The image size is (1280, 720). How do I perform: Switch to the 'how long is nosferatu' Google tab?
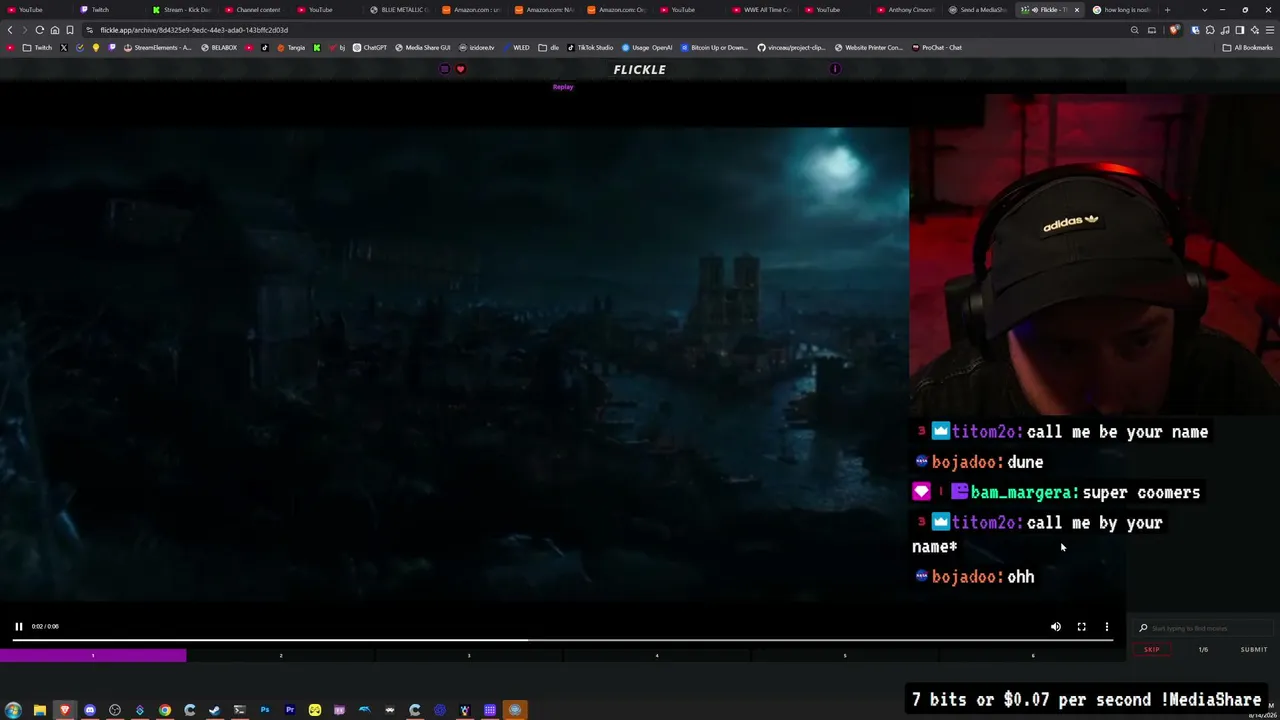(1122, 10)
